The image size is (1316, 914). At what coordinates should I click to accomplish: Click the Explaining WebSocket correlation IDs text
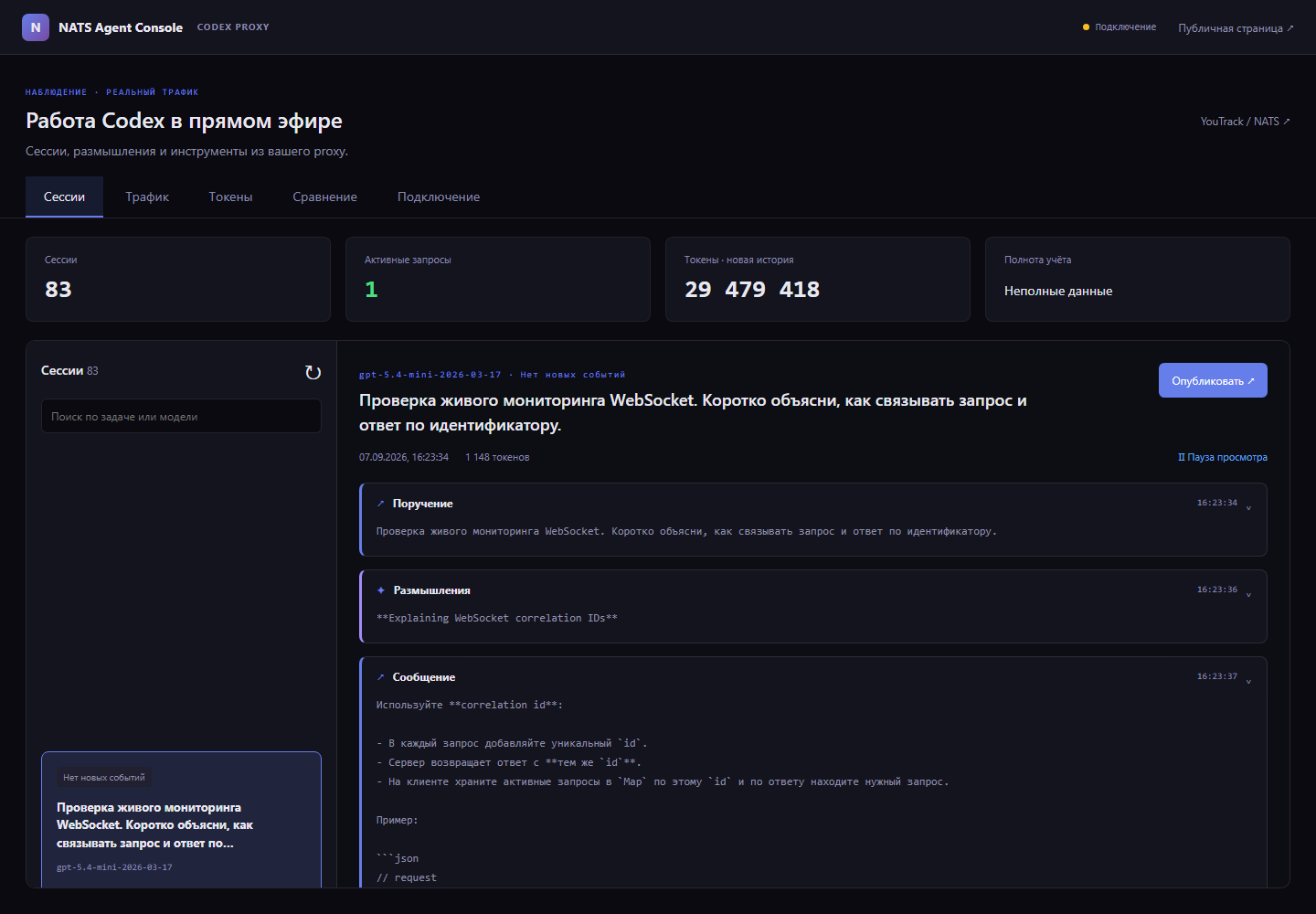(x=497, y=618)
